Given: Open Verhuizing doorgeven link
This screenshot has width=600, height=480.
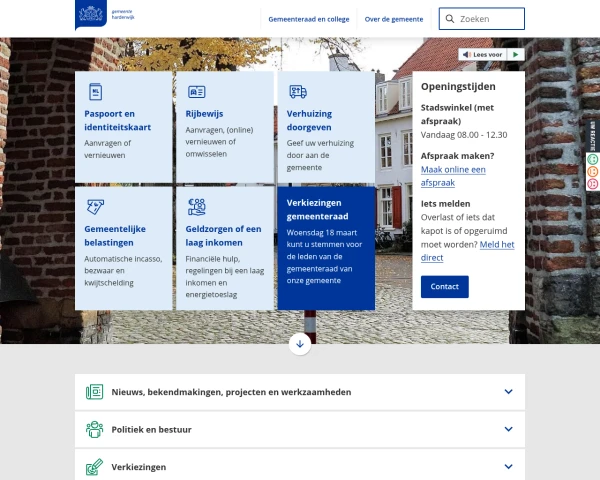Looking at the screenshot, I should [309, 121].
